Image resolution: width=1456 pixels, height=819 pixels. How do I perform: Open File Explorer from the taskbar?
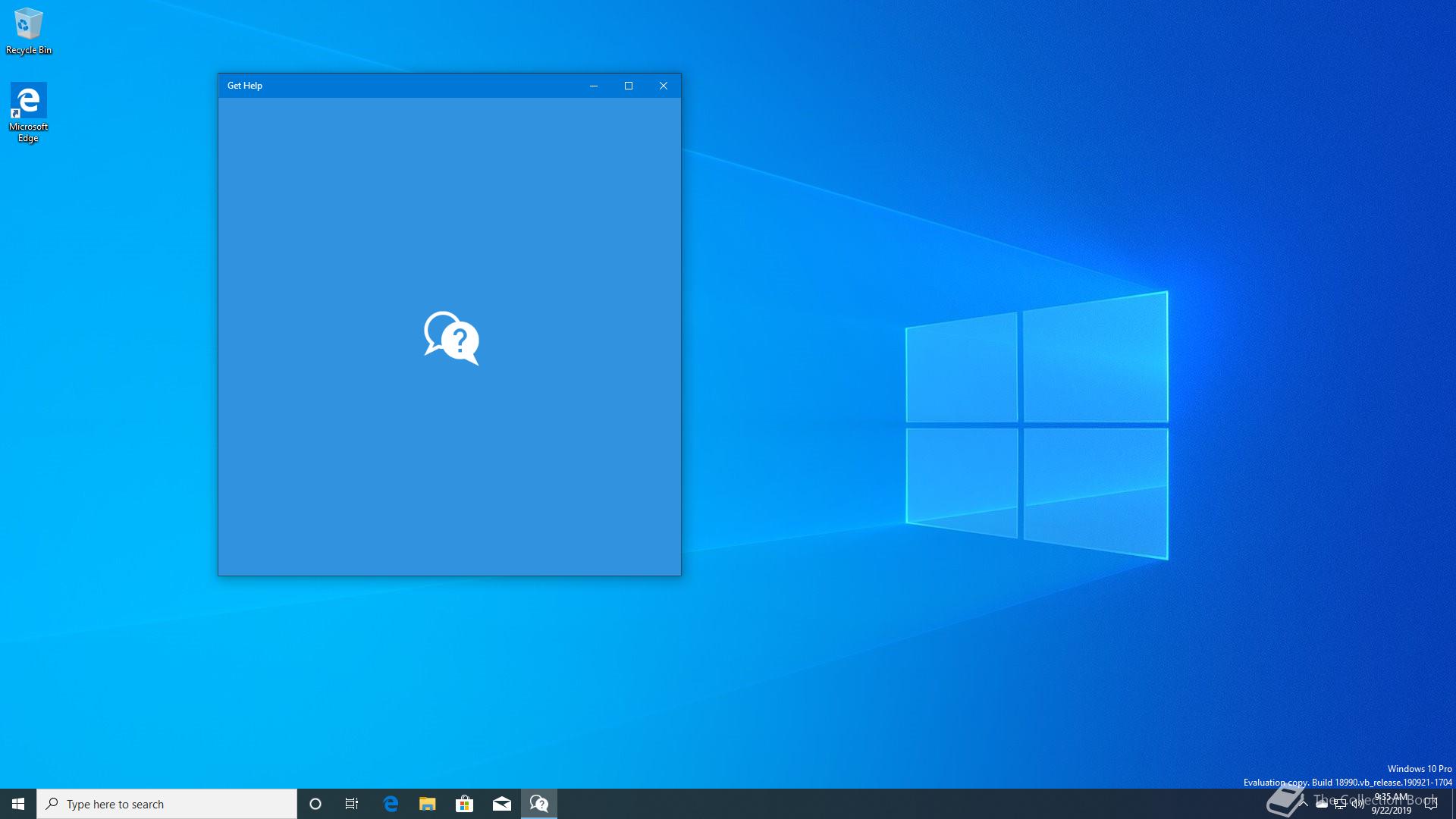pos(428,804)
